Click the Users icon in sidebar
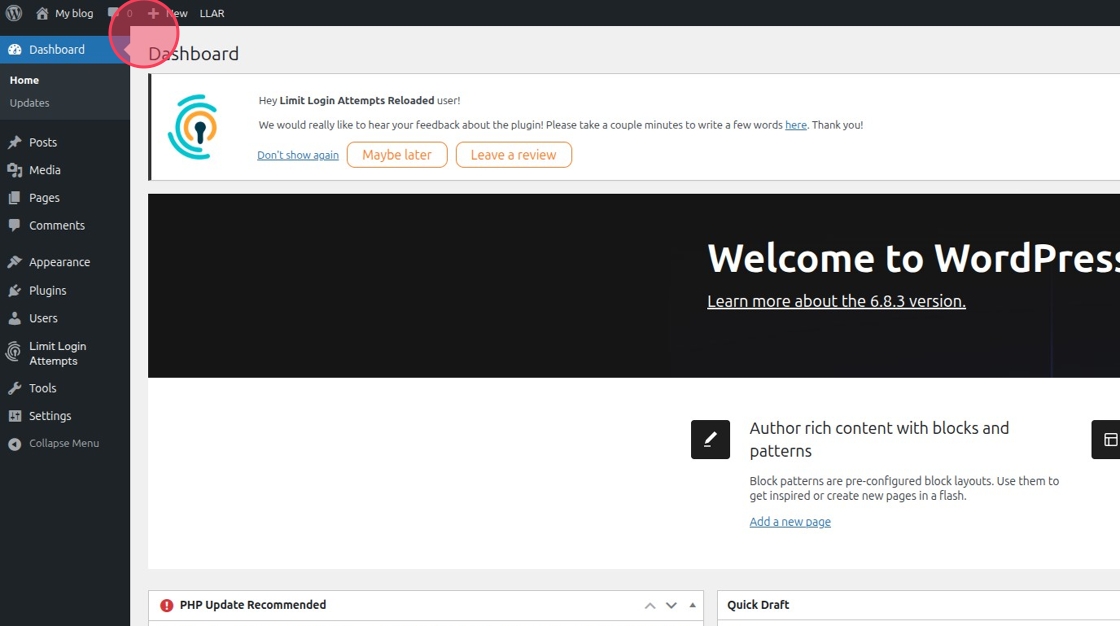The image size is (1120, 626). pyautogui.click(x=14, y=318)
